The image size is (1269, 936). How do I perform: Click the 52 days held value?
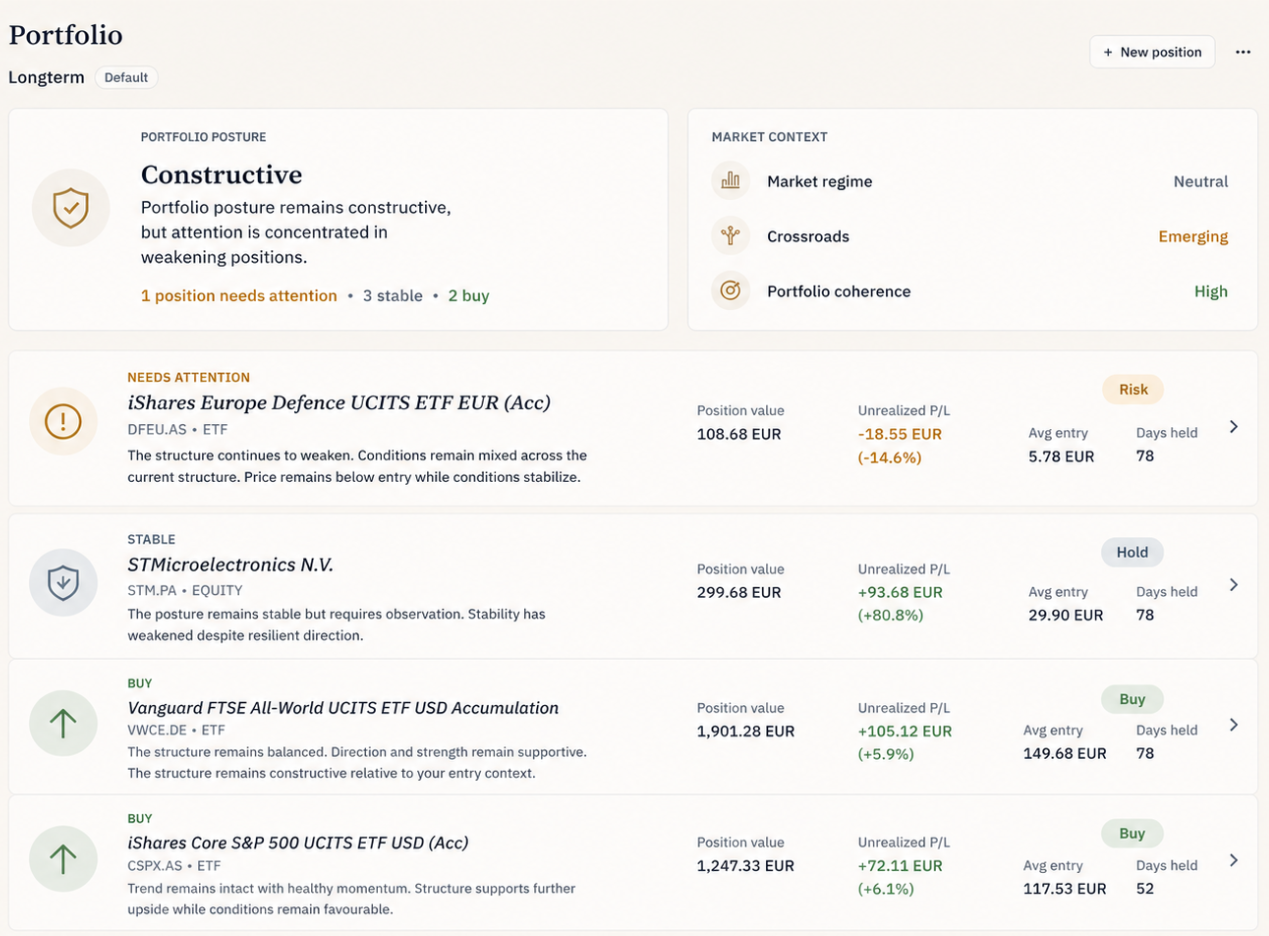(1145, 889)
